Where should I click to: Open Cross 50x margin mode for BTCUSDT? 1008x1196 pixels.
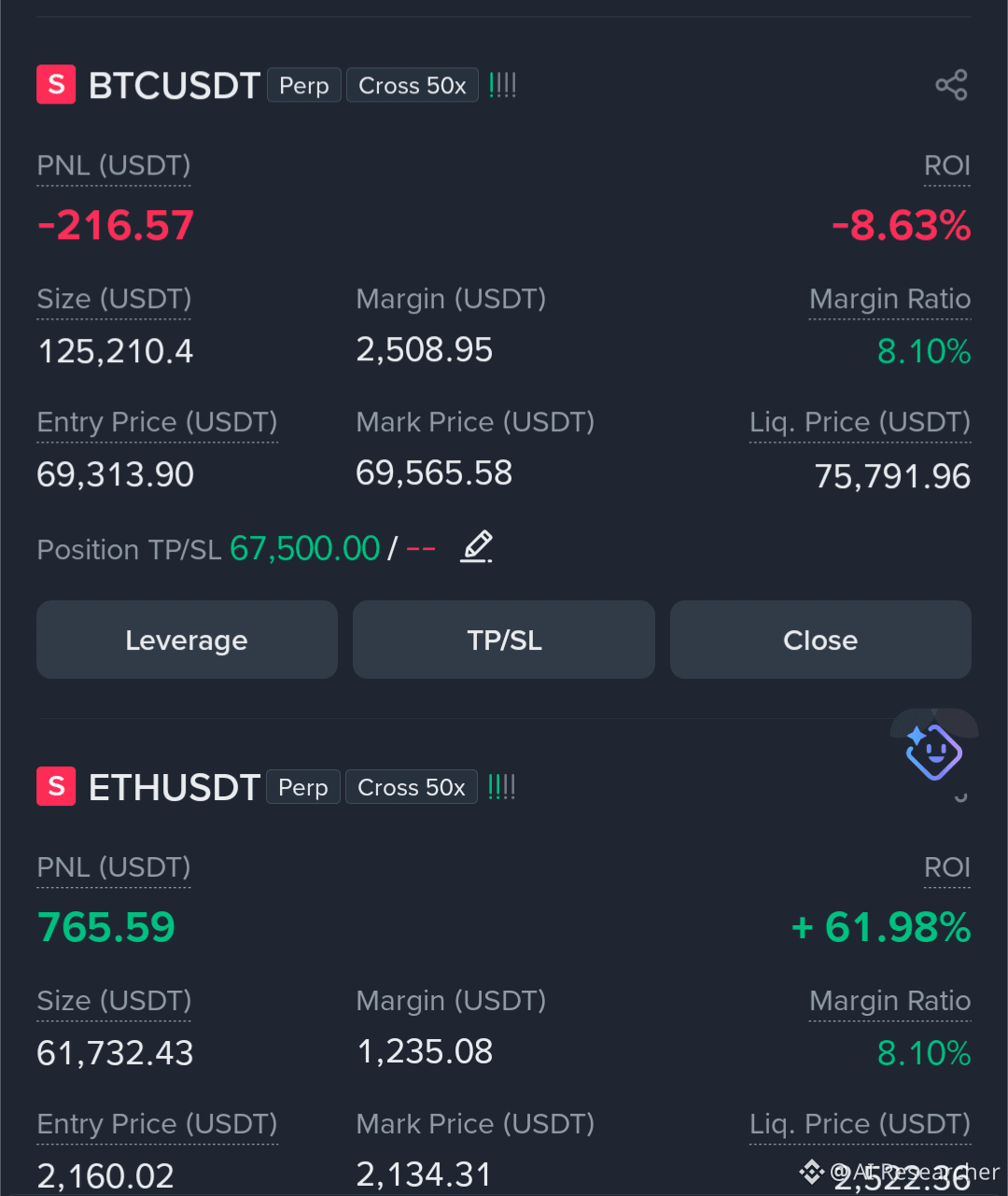point(413,85)
